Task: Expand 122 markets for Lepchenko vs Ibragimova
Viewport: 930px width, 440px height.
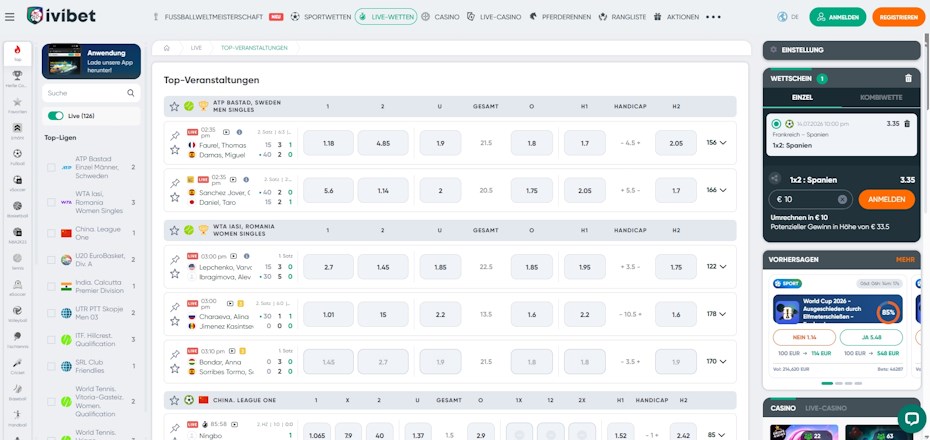Action: coord(716,267)
